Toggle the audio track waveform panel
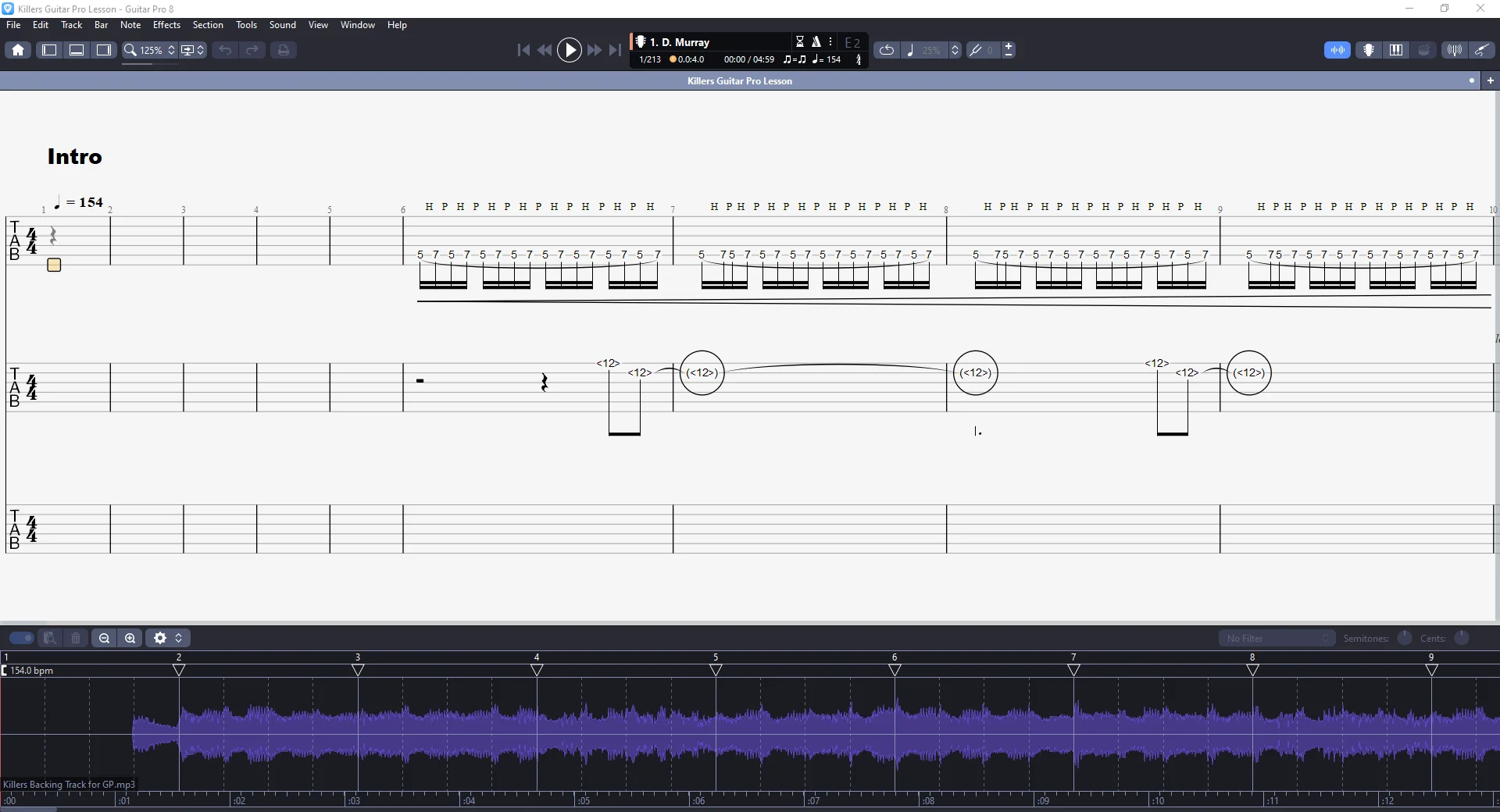The image size is (1500, 812). pos(1337,50)
